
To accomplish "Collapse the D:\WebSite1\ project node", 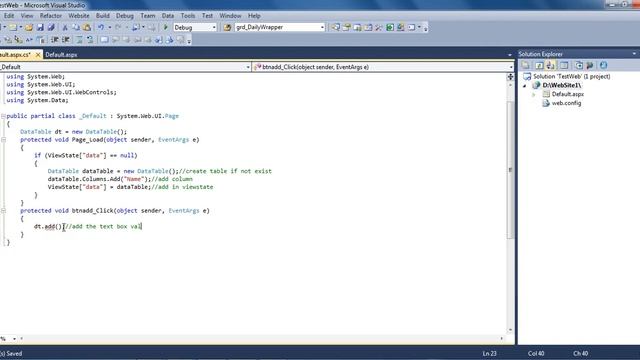I will (x=525, y=86).
